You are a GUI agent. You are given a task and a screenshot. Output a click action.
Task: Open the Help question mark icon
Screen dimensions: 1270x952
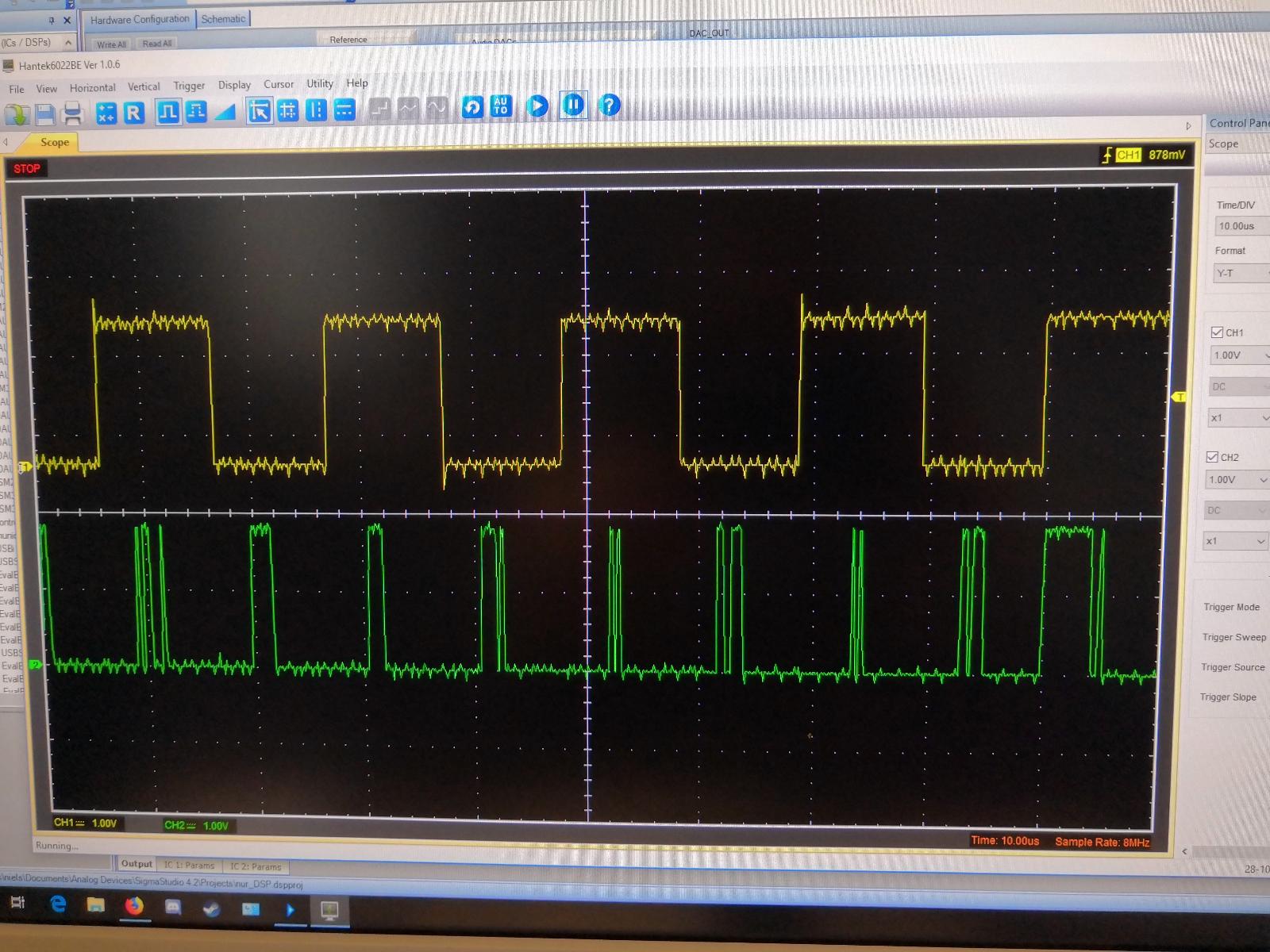pyautogui.click(x=609, y=106)
